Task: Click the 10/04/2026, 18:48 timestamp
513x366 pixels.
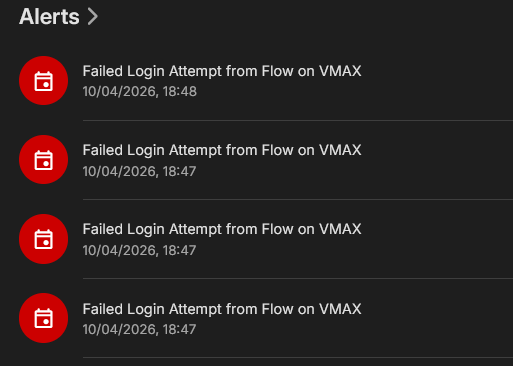Action: [140, 92]
